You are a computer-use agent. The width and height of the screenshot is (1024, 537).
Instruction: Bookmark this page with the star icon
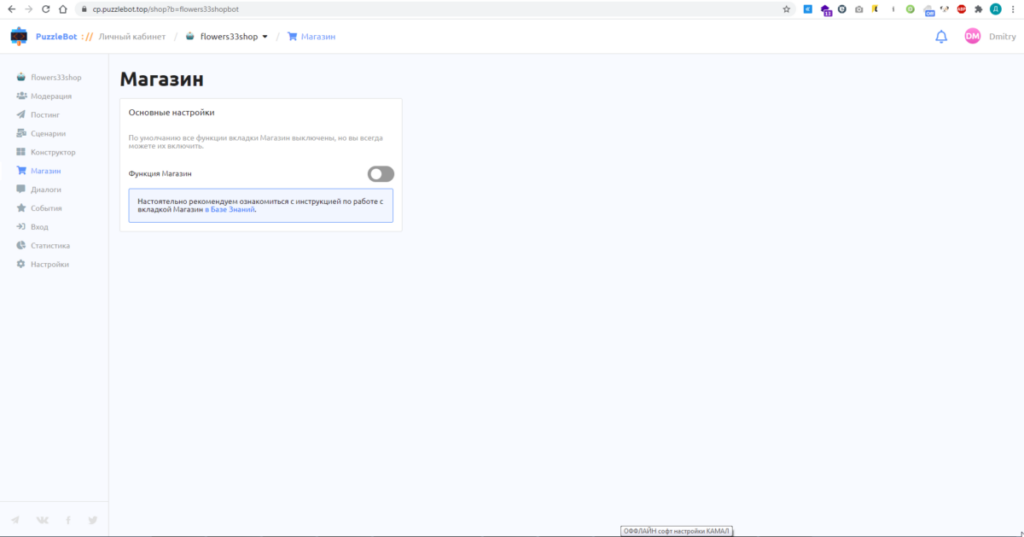pos(787,9)
